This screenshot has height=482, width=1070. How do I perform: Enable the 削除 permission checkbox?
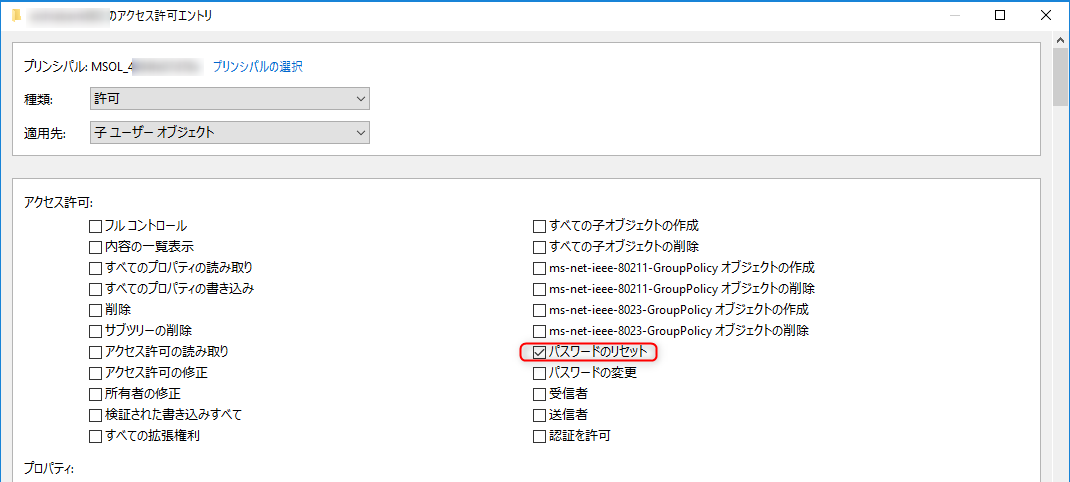[95, 310]
